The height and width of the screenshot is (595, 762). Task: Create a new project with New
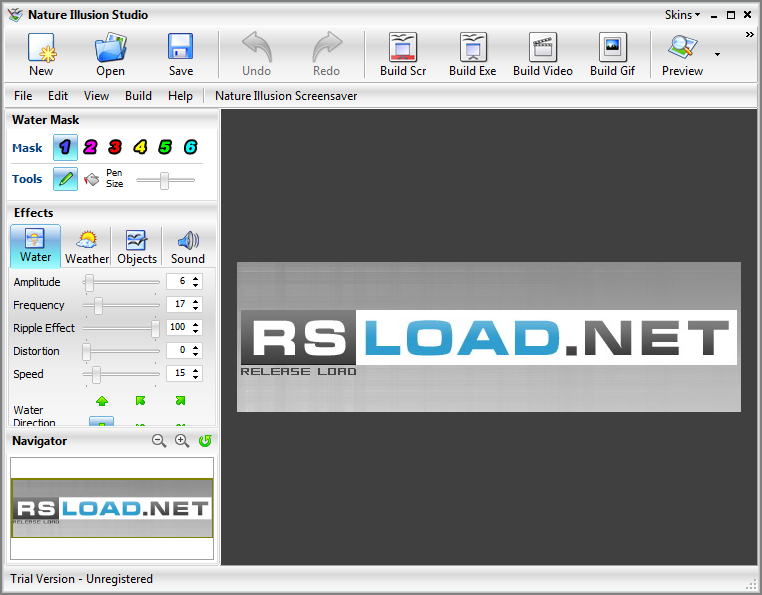pos(41,54)
